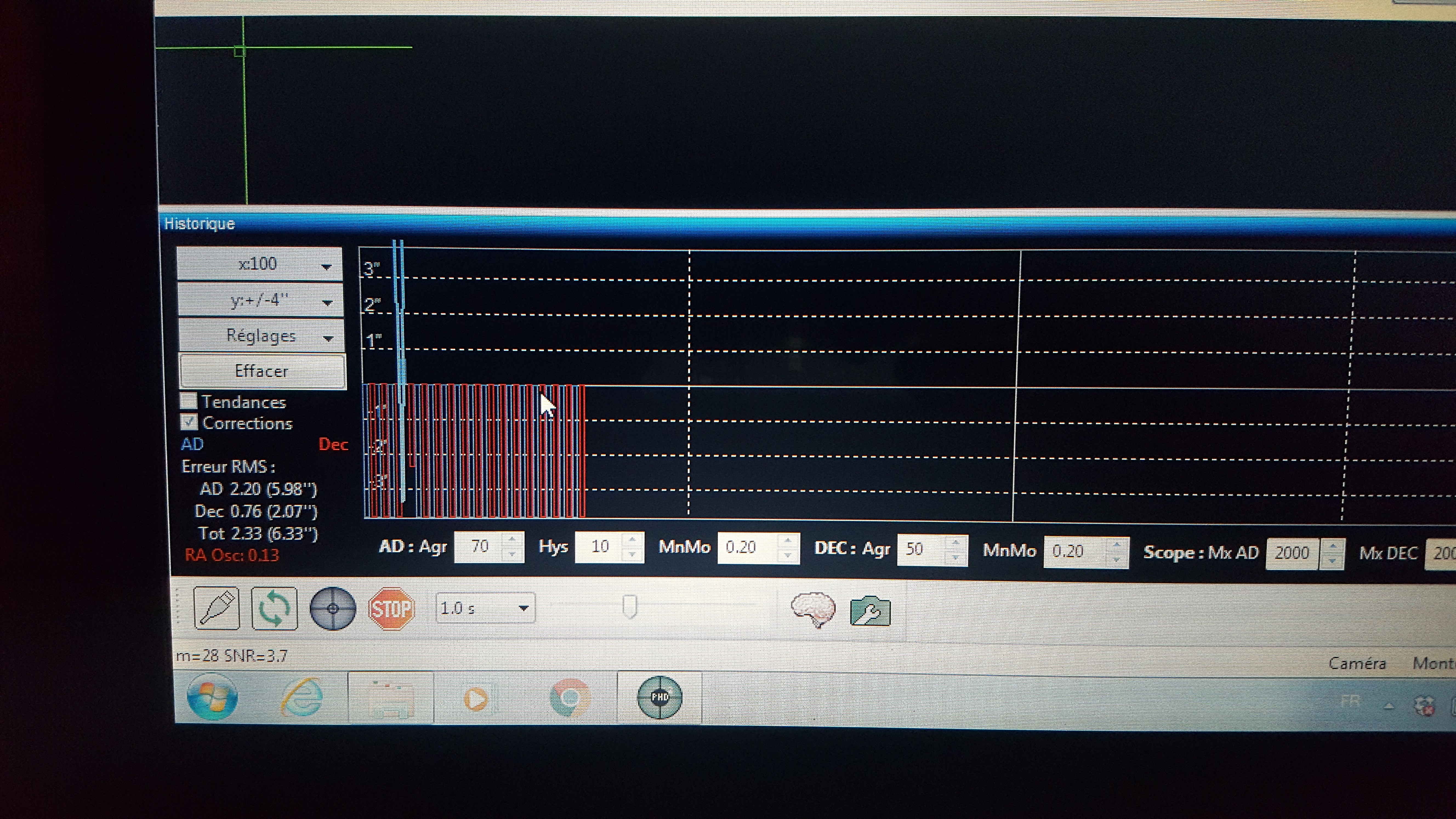Launch Chrome from the taskbar
Image resolution: width=1456 pixels, height=819 pixels.
[569, 698]
